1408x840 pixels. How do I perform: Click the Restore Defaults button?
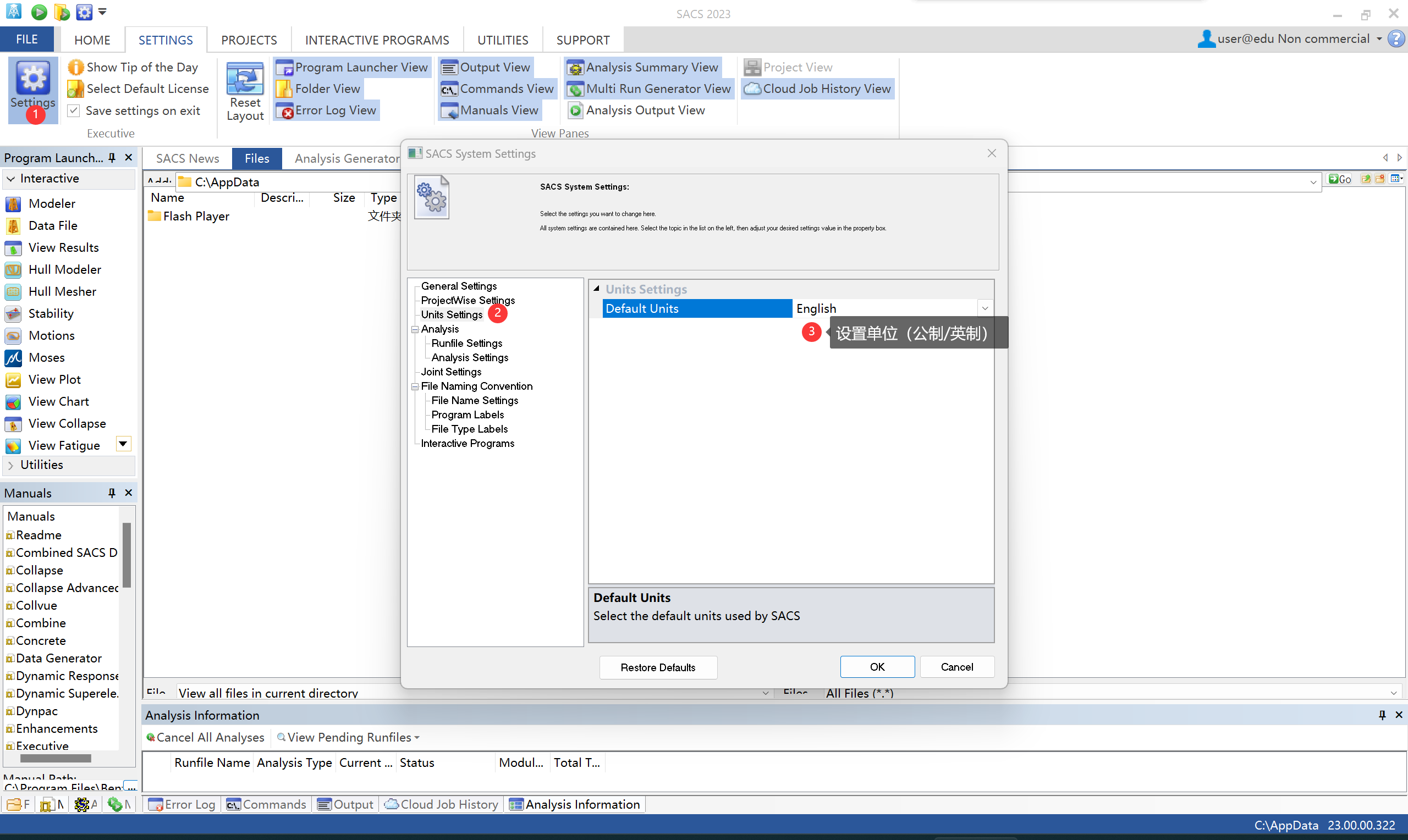[x=657, y=667]
